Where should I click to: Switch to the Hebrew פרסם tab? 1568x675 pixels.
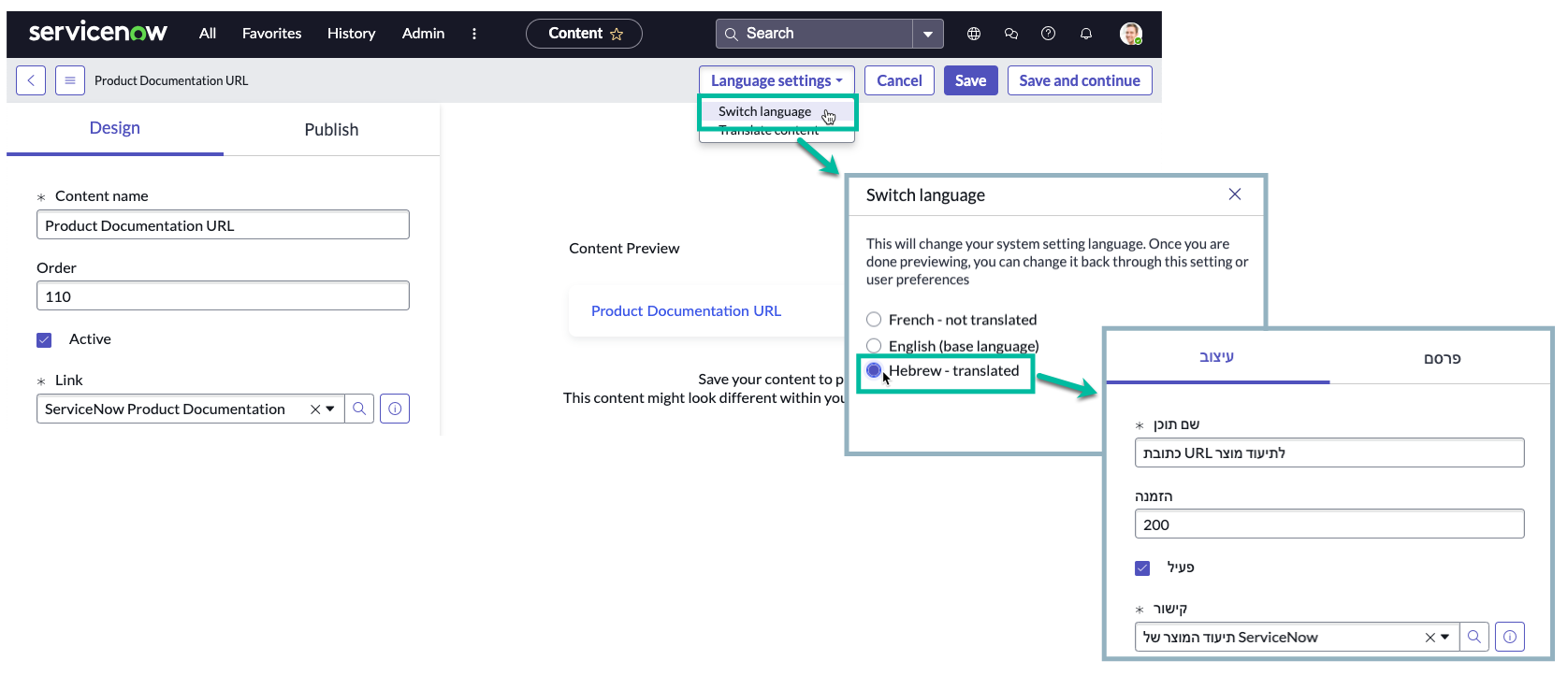pos(1442,358)
